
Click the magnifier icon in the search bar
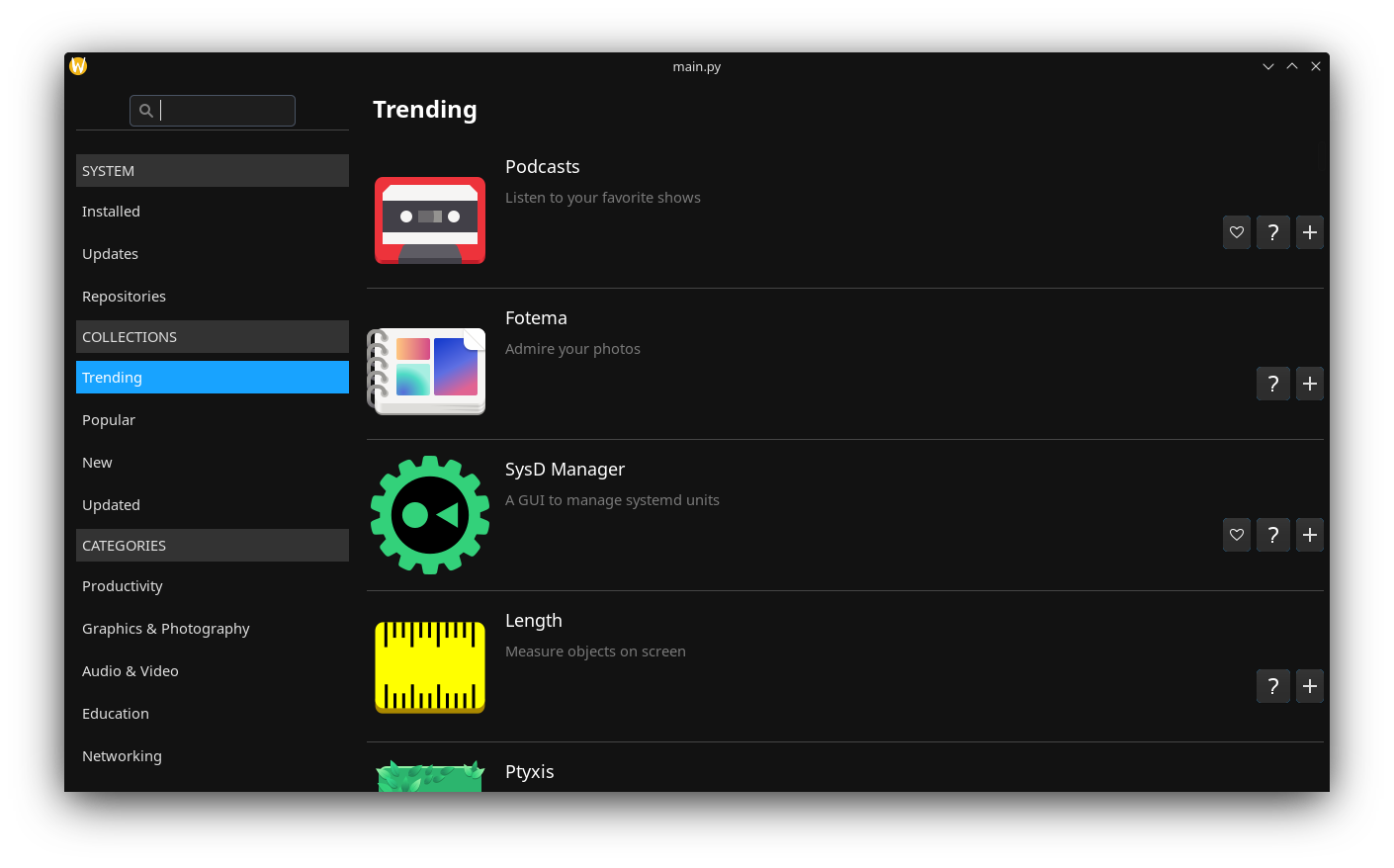coord(145,110)
